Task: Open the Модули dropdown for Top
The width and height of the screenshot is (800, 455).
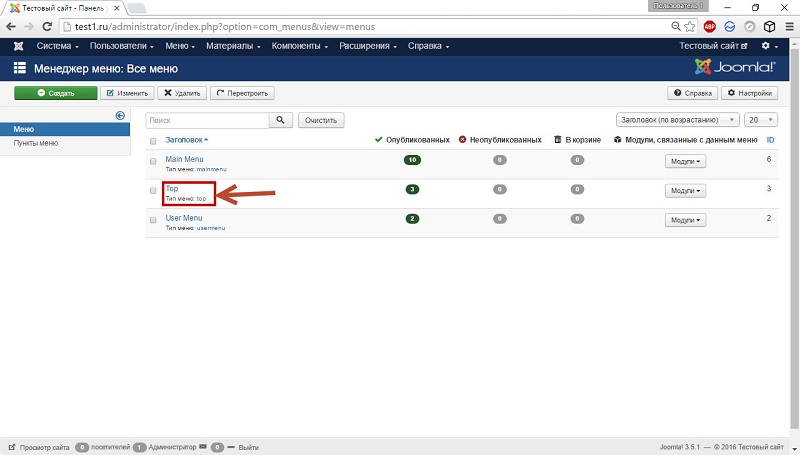Action: (x=685, y=191)
